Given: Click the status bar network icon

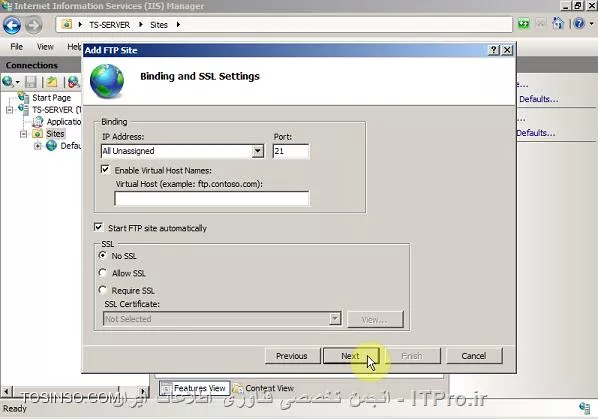Looking at the screenshot, I should 584,408.
